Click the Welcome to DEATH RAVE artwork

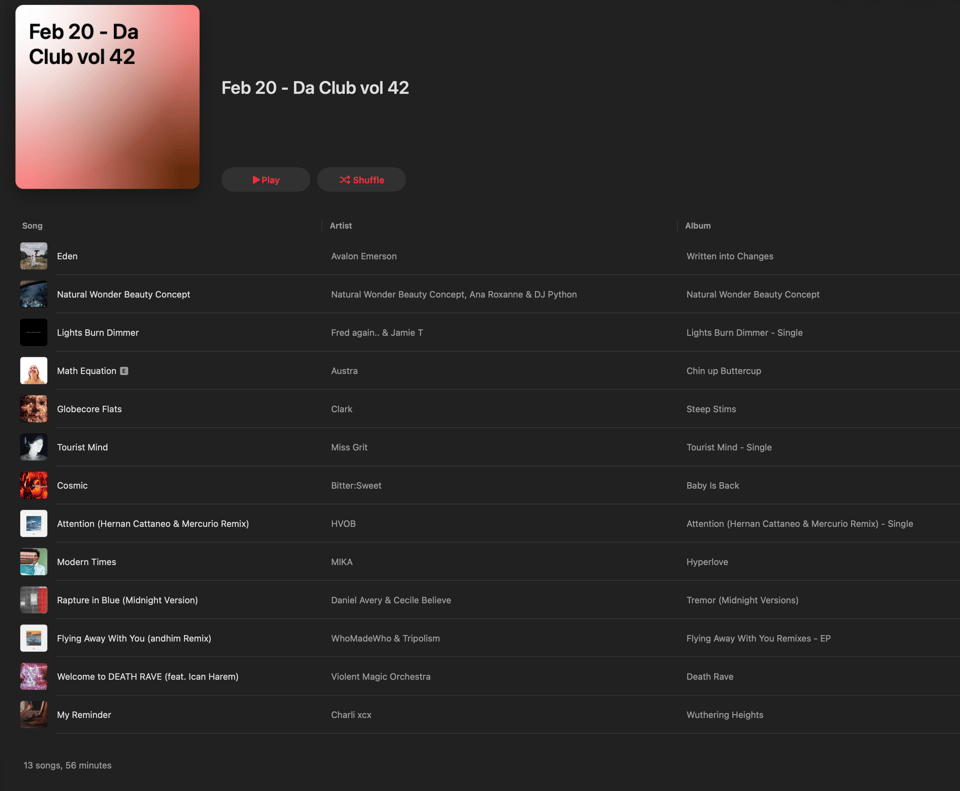(x=34, y=677)
